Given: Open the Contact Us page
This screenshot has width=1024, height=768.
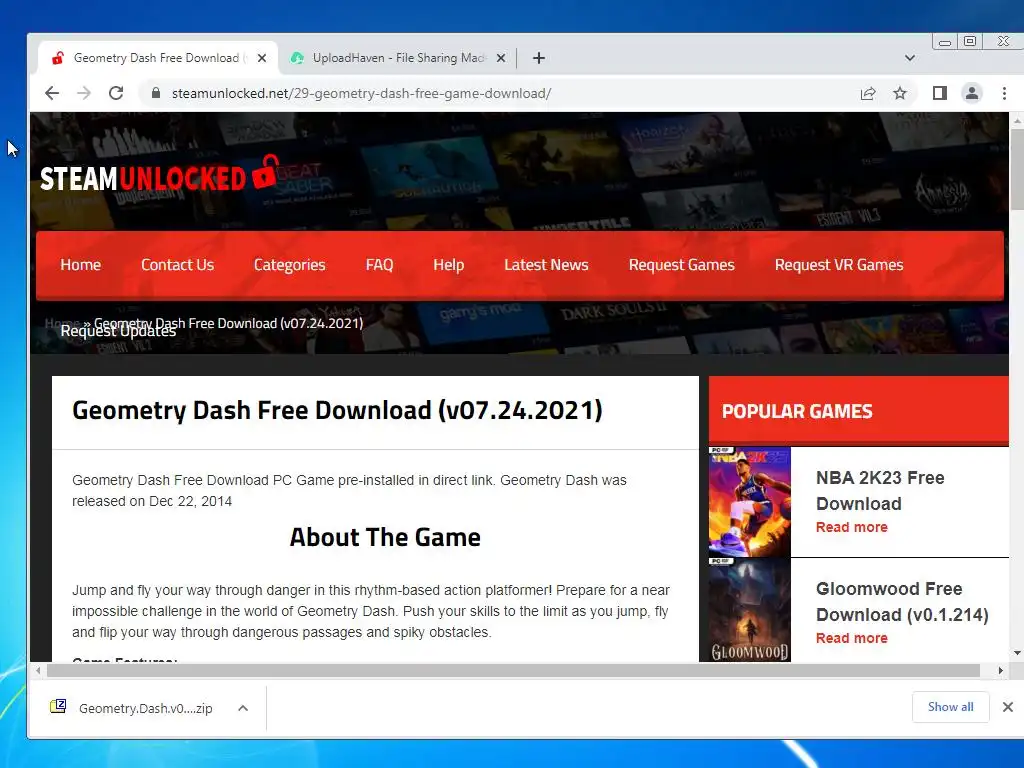Looking at the screenshot, I should tap(178, 264).
